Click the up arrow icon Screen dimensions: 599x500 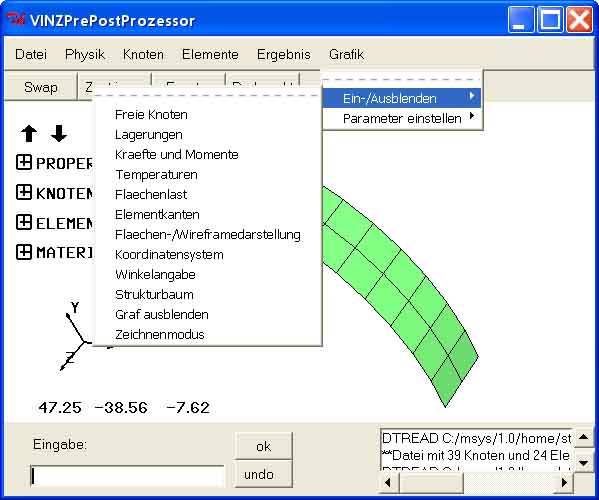29,134
